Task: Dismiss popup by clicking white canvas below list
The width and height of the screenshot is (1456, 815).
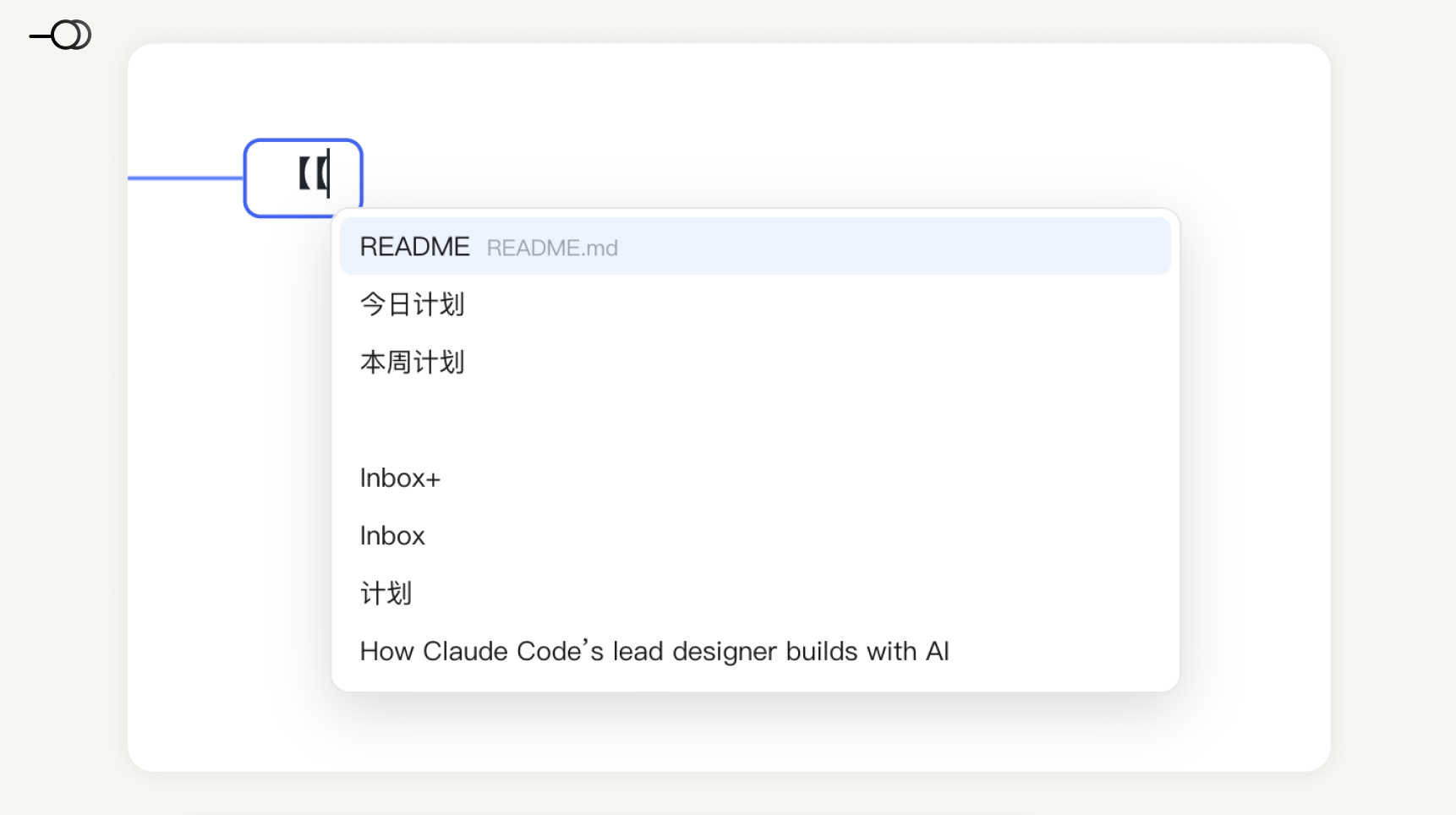Action: 729,731
